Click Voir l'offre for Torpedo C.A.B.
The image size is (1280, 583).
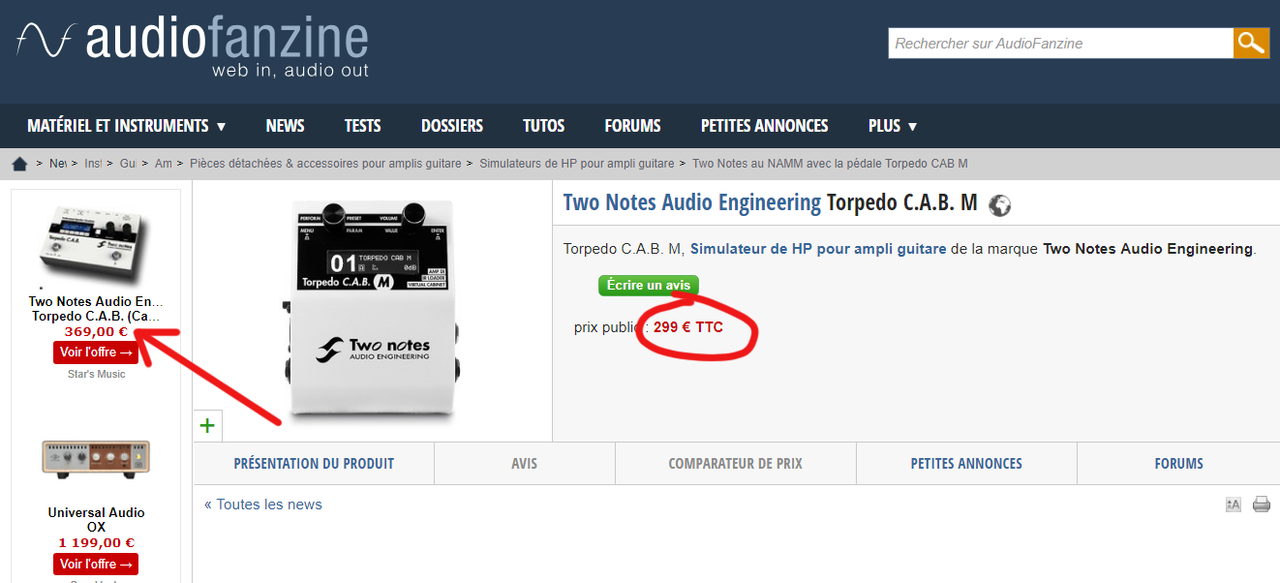click(x=96, y=352)
